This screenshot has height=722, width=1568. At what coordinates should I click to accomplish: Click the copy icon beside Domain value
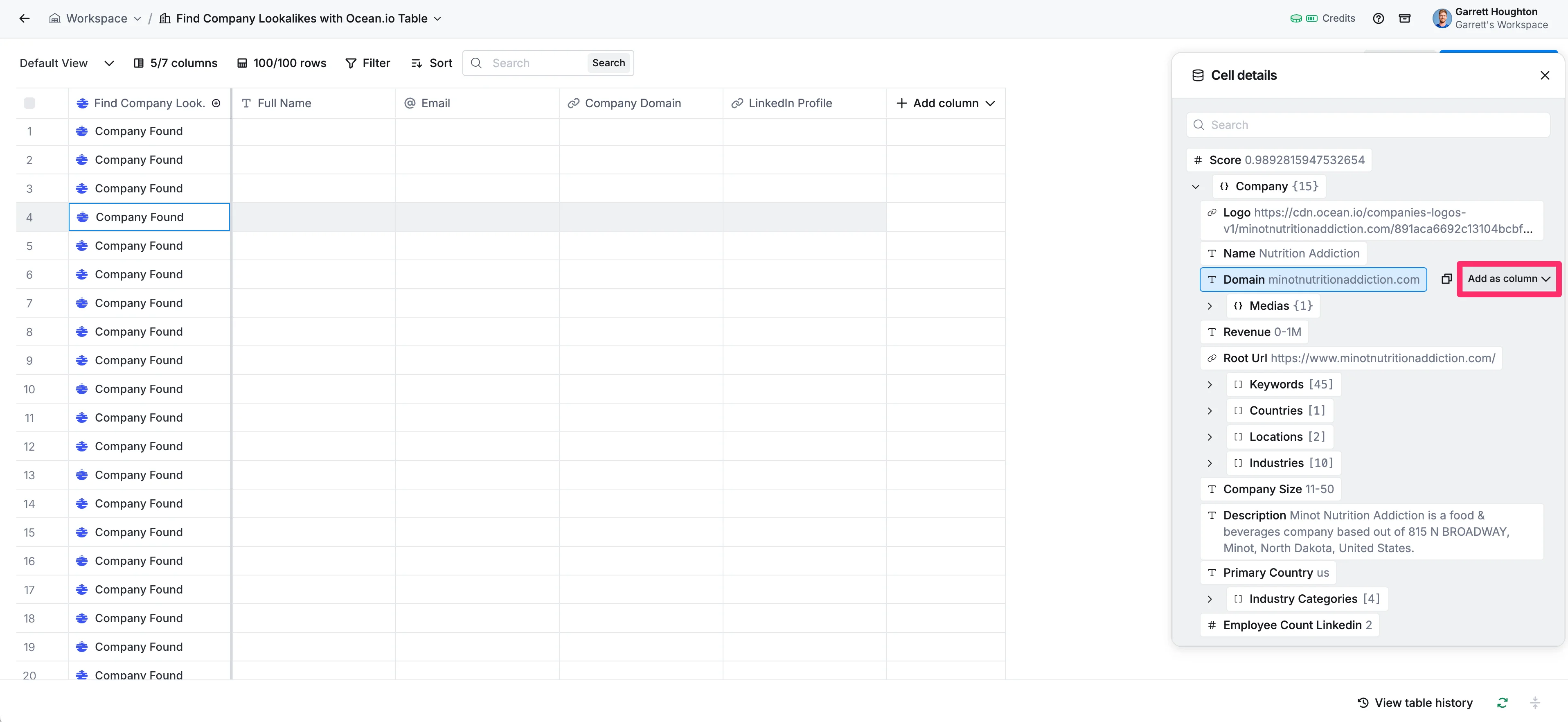(x=1446, y=279)
